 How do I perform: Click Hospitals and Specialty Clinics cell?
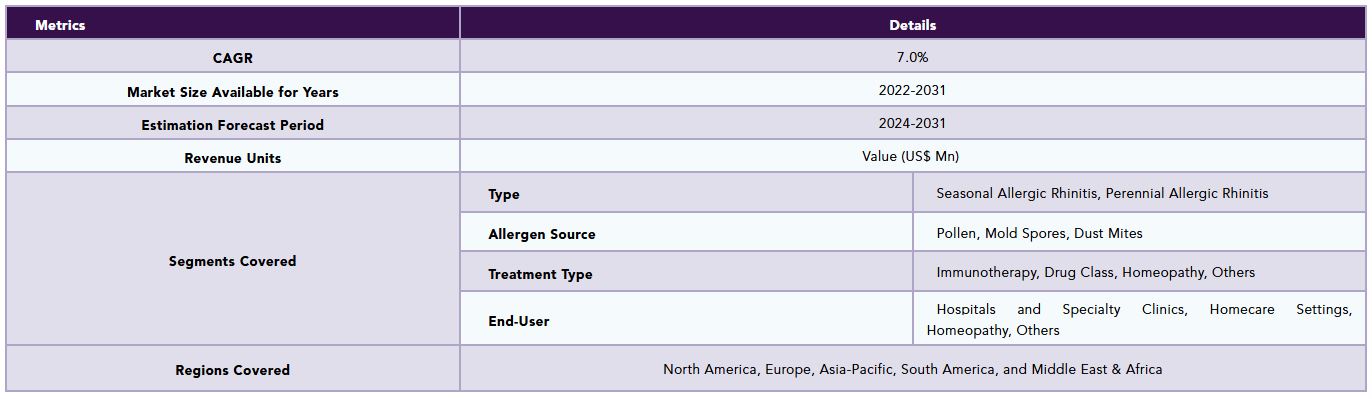[x=1139, y=319]
